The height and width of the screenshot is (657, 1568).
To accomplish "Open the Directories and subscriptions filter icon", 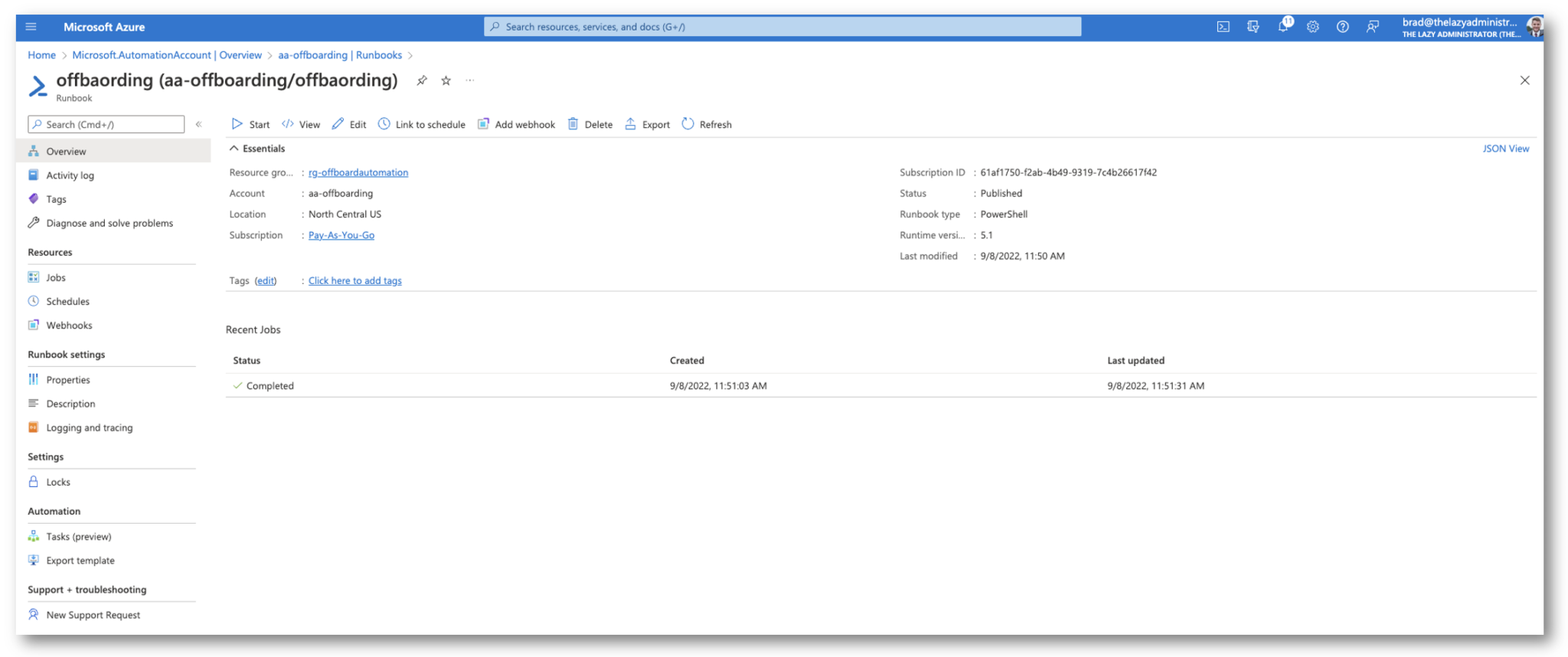I will coord(1253,27).
